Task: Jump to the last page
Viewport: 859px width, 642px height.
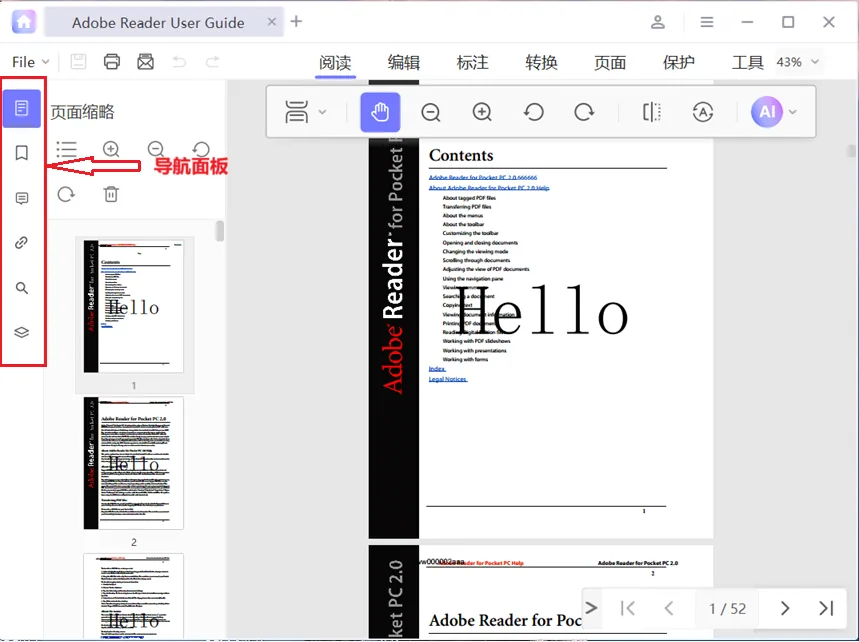Action: pos(826,608)
